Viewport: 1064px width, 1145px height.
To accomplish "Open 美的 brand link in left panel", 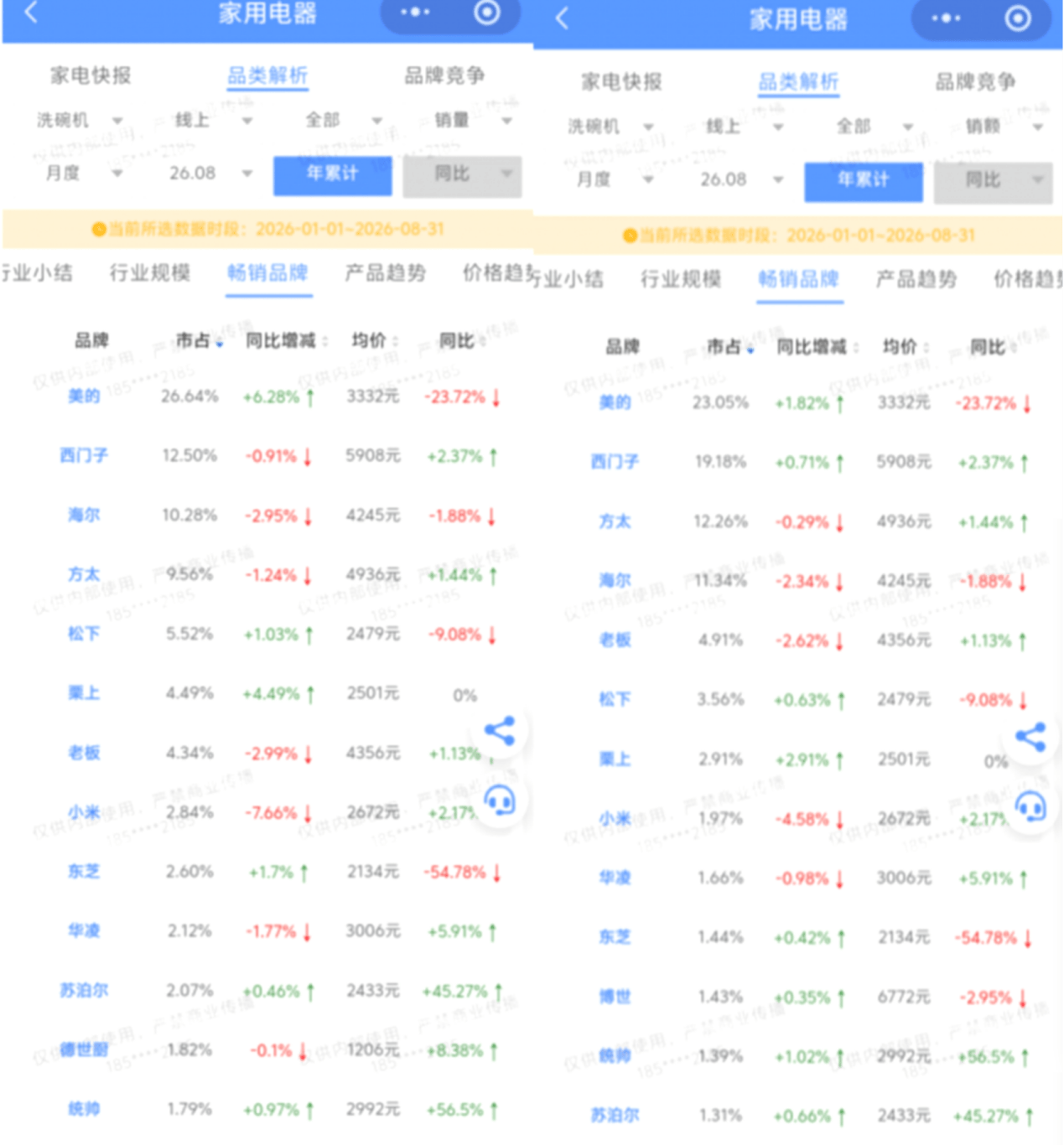I will pos(84,396).
